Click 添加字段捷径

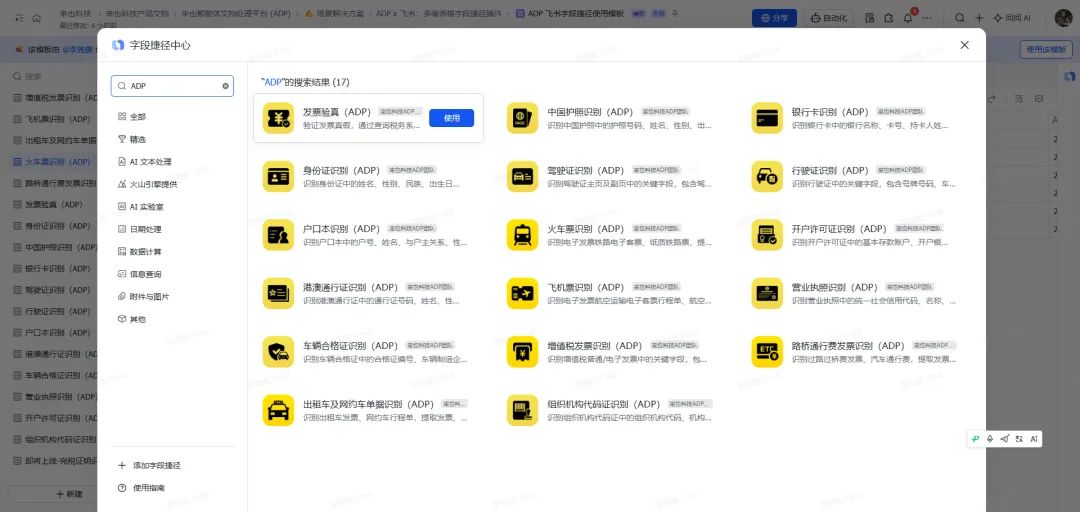[x=149, y=466]
